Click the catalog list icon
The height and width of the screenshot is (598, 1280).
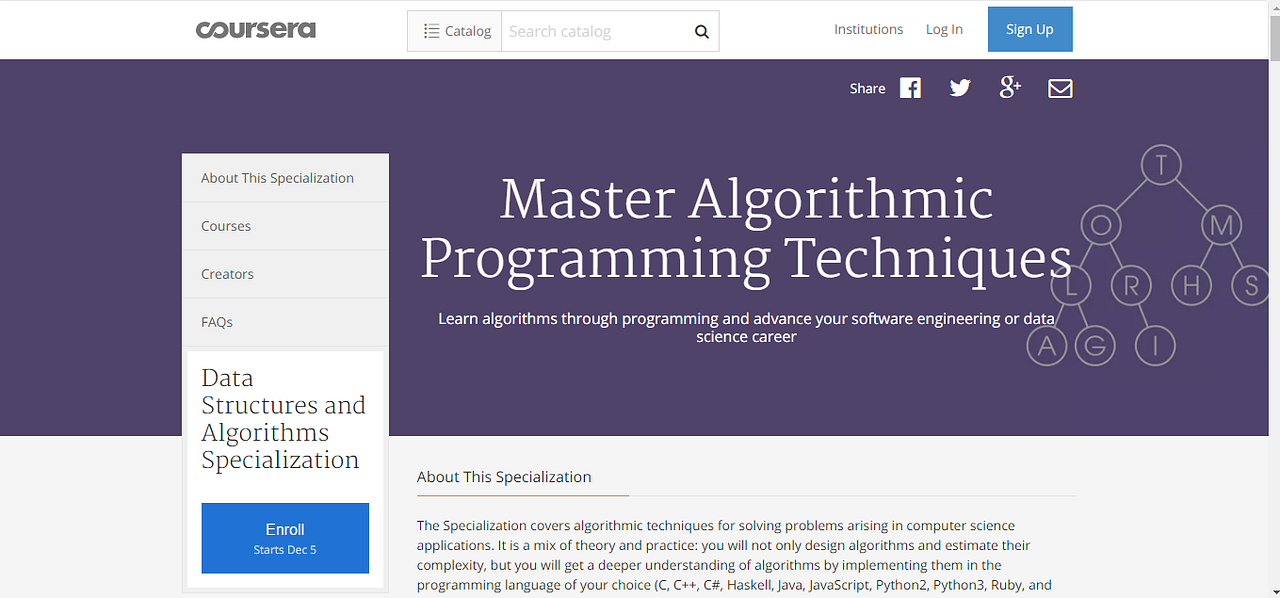coord(435,30)
